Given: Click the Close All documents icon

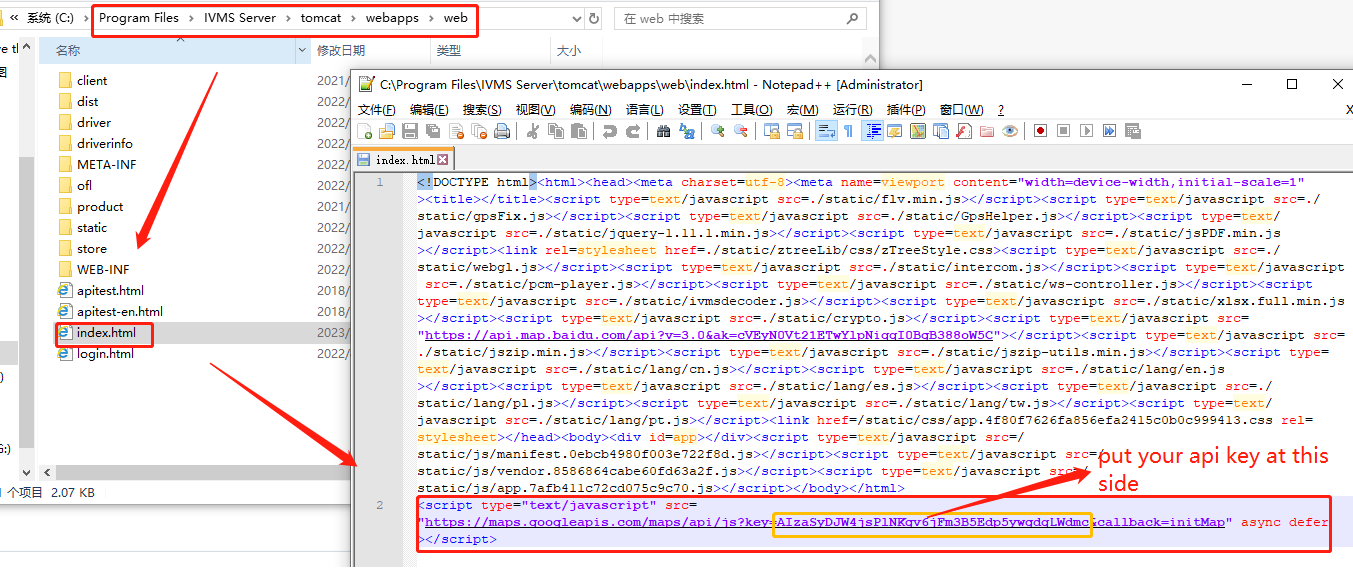Looking at the screenshot, I should coord(479,131).
